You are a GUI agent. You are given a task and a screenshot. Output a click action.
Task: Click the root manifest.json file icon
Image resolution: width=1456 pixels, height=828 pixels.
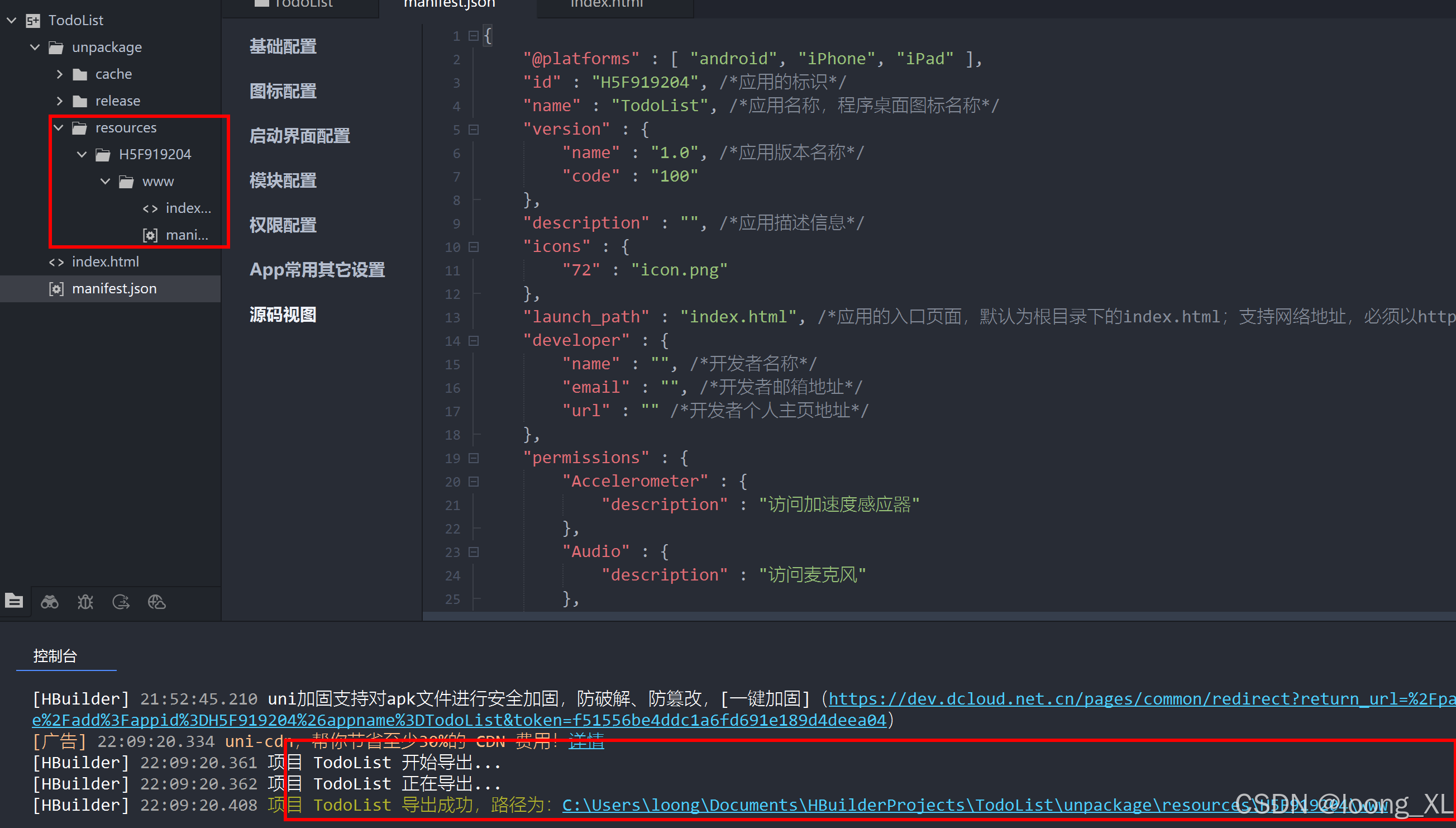point(56,289)
